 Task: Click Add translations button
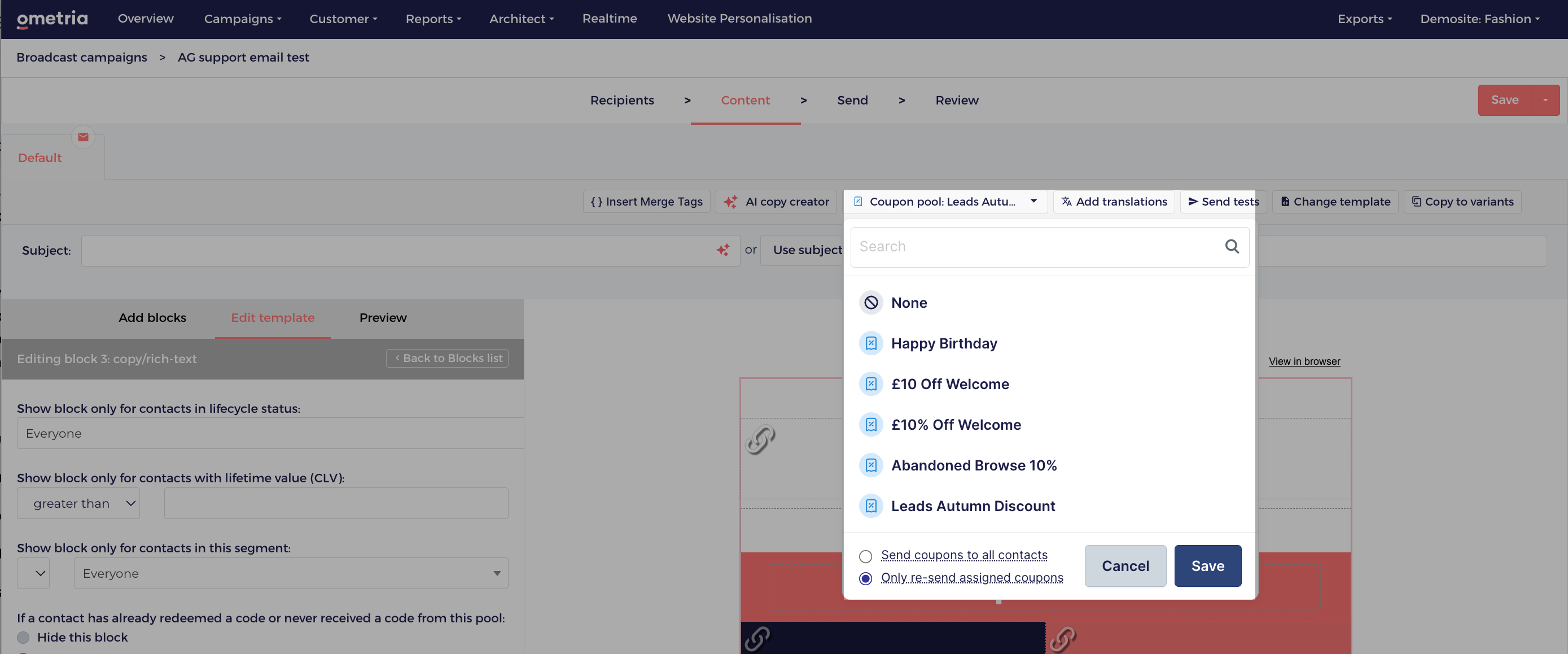(x=1114, y=202)
